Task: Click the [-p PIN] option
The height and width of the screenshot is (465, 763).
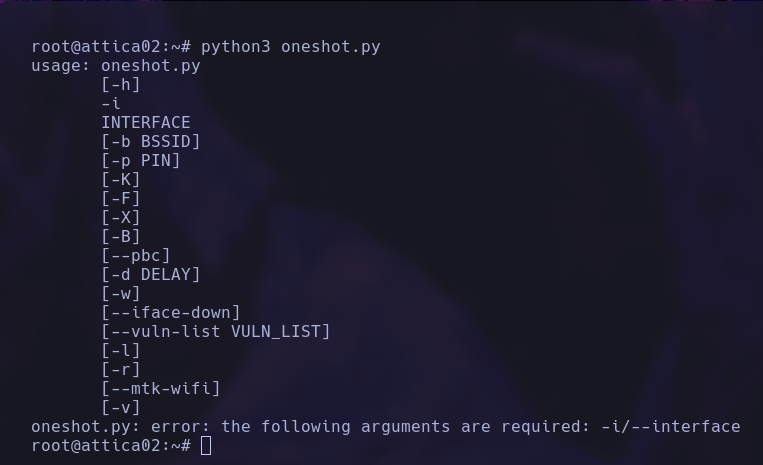Action: coord(141,161)
